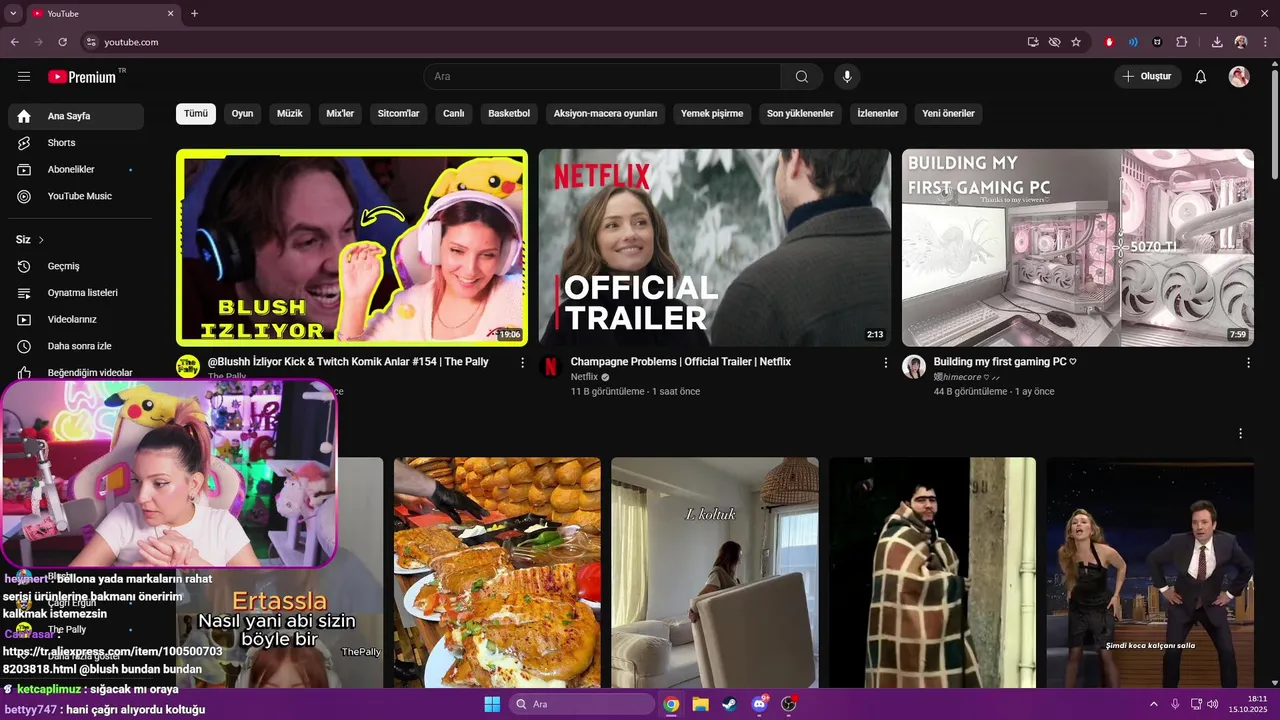The width and height of the screenshot is (1280, 720).
Task: Open File Explorer from taskbar
Action: (700, 704)
